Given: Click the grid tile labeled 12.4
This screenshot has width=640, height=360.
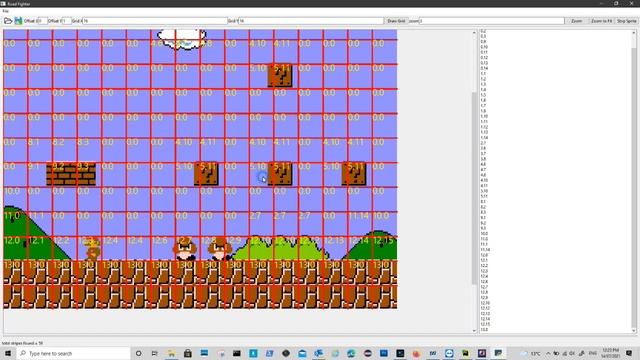Looking at the screenshot, I should click(113, 248).
